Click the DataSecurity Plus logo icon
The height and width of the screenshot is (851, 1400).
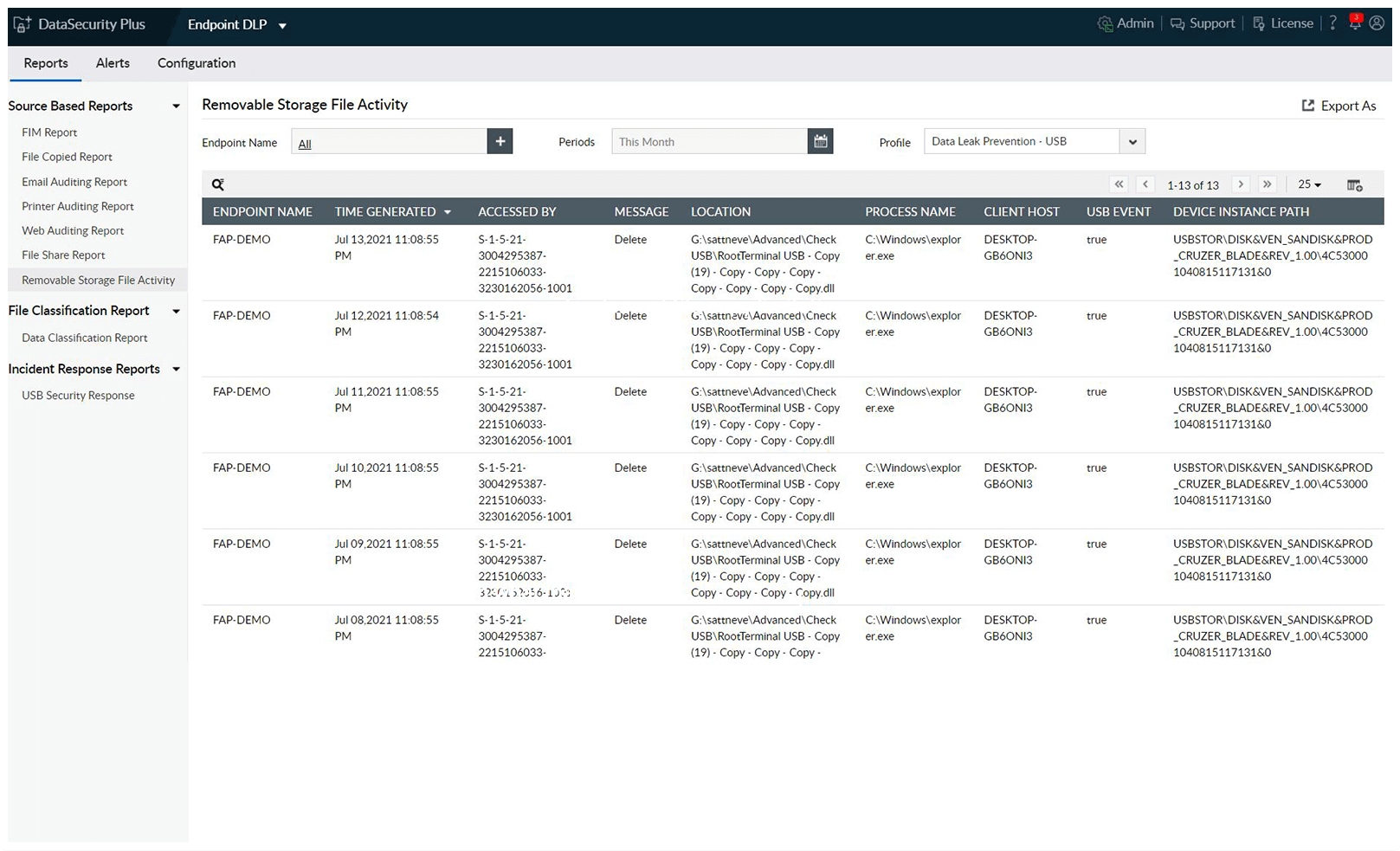tap(22, 24)
